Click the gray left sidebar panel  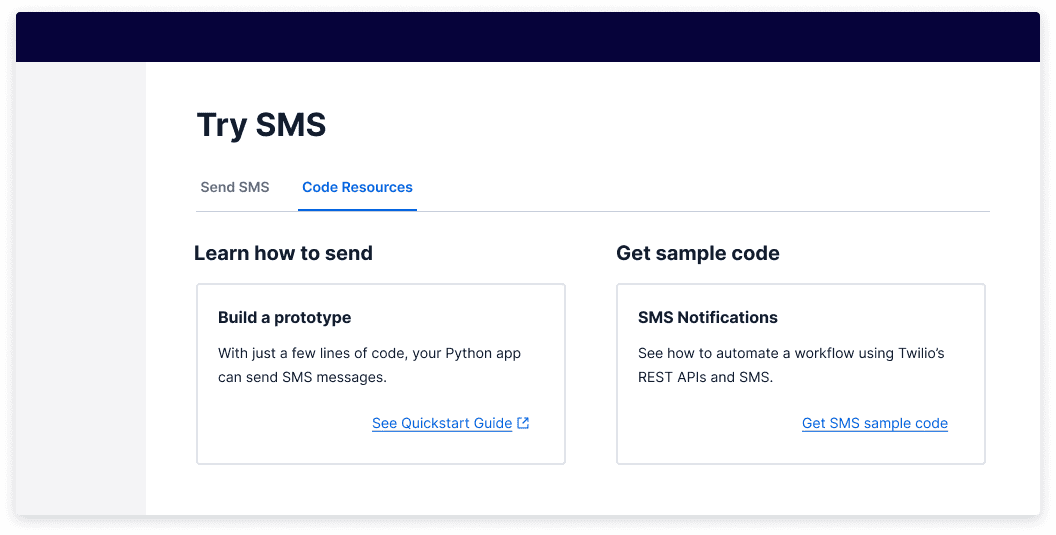click(x=81, y=288)
